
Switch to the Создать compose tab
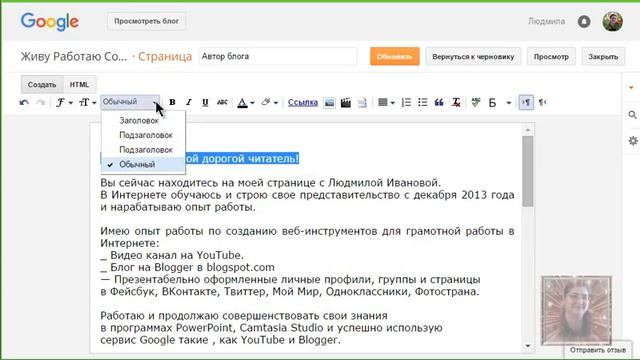point(42,84)
